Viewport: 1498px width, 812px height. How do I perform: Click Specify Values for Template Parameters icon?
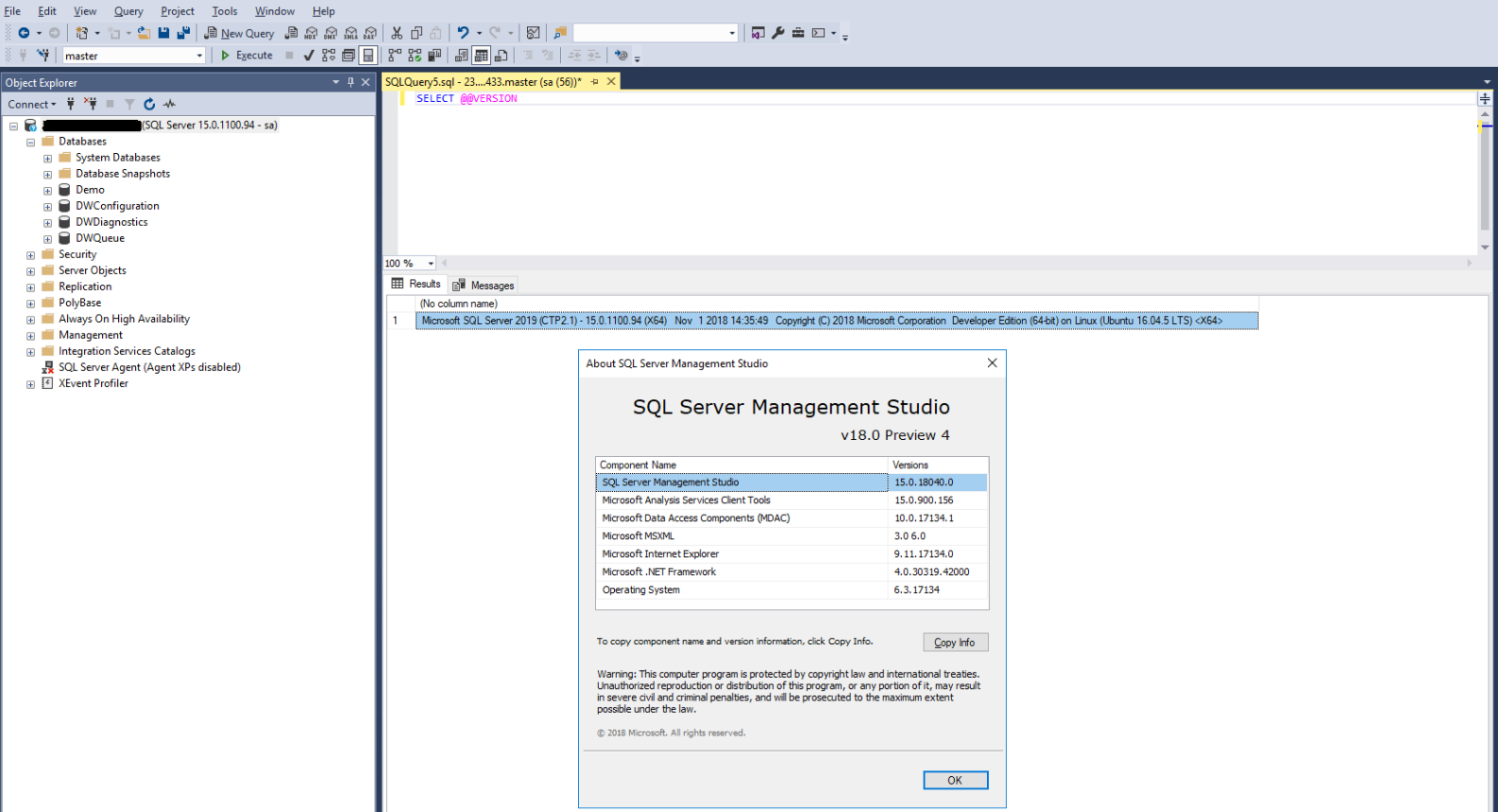click(x=621, y=56)
